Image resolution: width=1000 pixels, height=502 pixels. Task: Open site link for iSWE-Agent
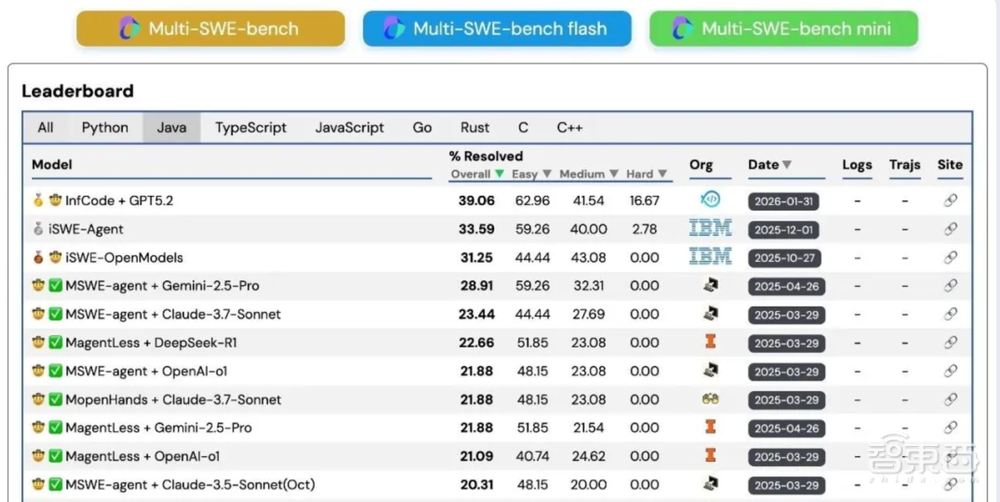[950, 229]
